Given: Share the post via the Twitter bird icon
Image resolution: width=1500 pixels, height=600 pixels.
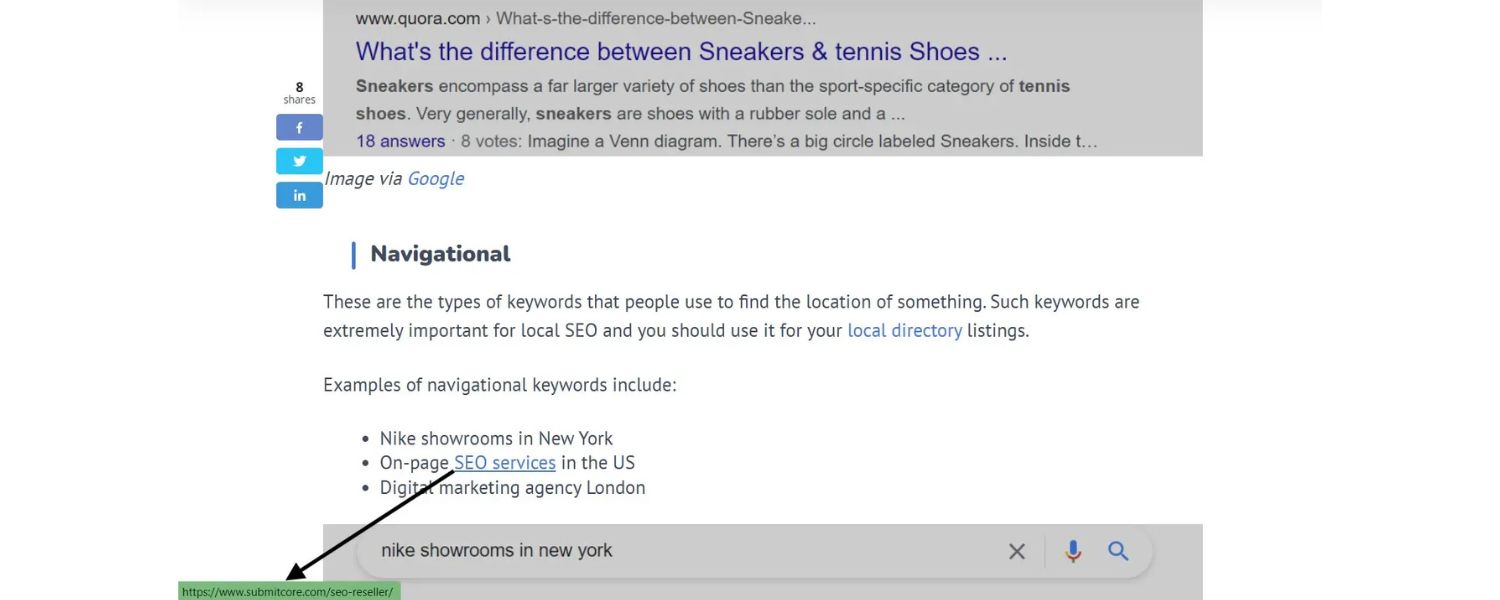Looking at the screenshot, I should pos(298,160).
